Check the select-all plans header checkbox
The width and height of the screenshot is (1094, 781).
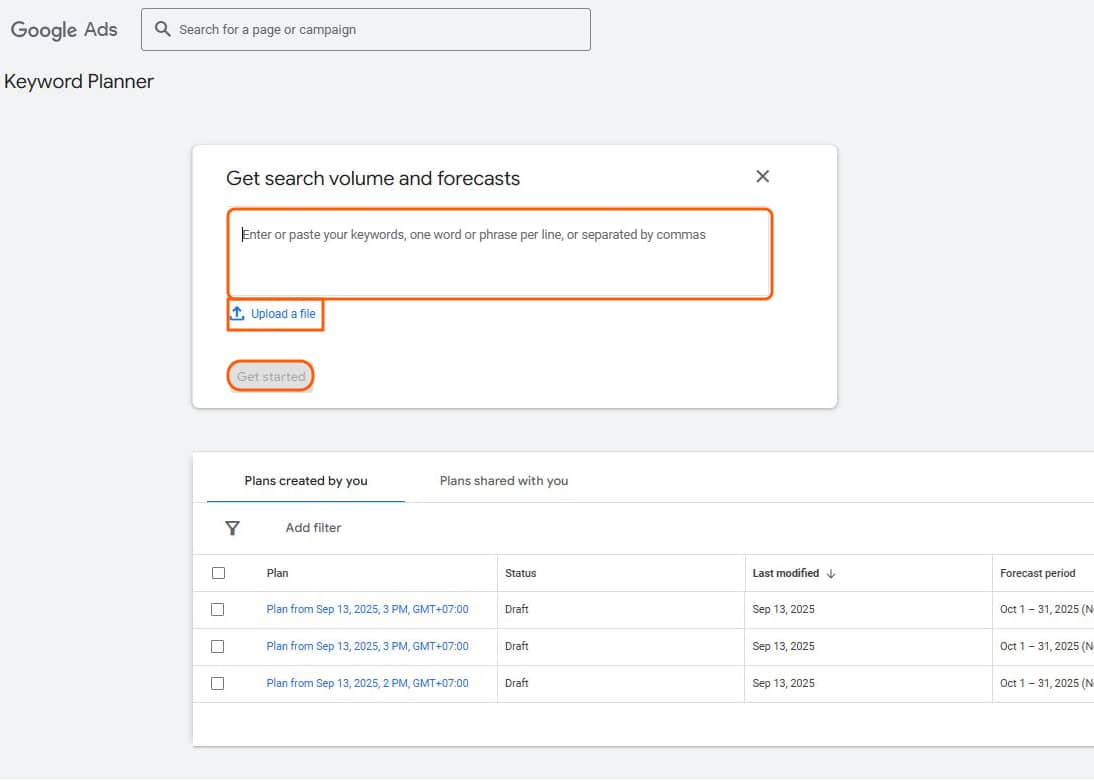click(x=218, y=573)
